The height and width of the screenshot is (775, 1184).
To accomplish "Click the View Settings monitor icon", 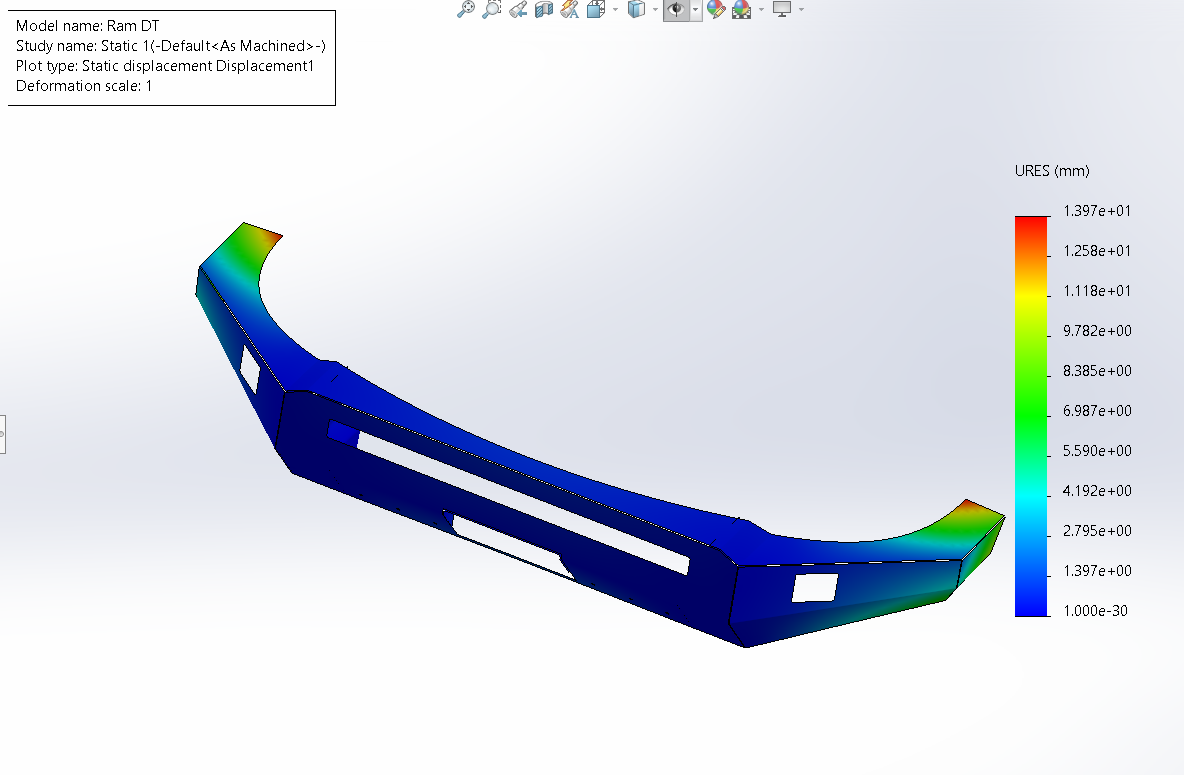I will click(782, 9).
